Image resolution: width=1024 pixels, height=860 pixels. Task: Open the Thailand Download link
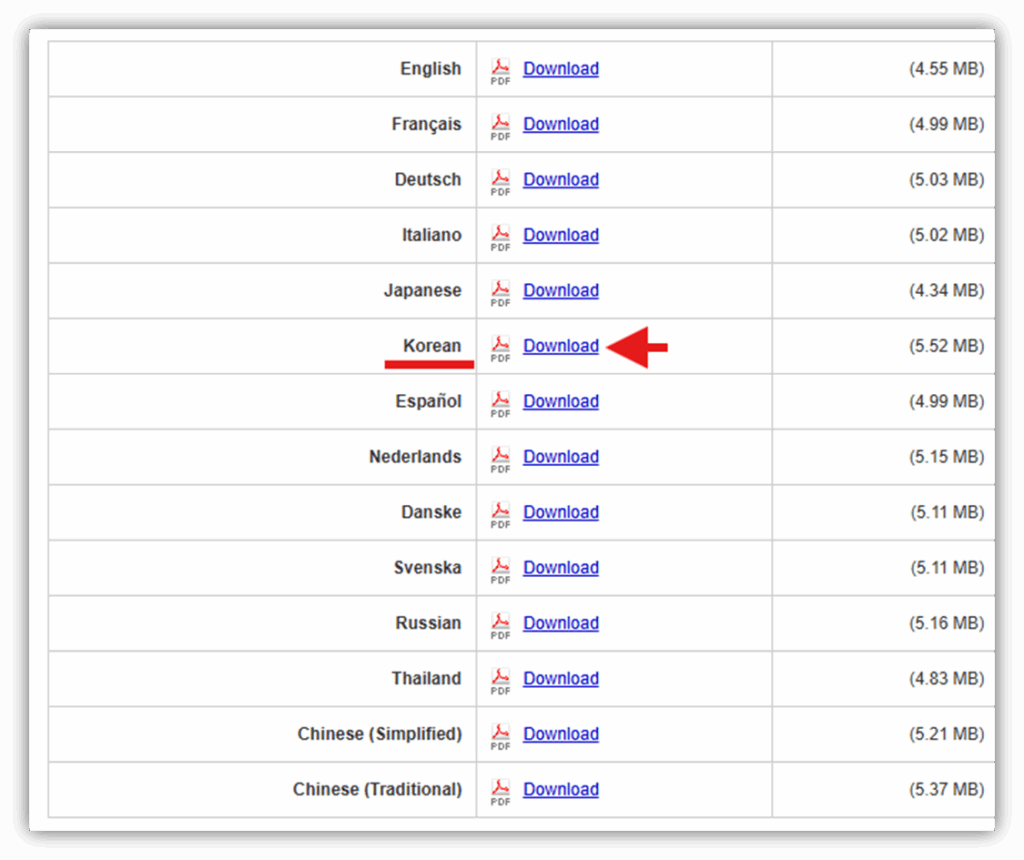click(x=560, y=678)
